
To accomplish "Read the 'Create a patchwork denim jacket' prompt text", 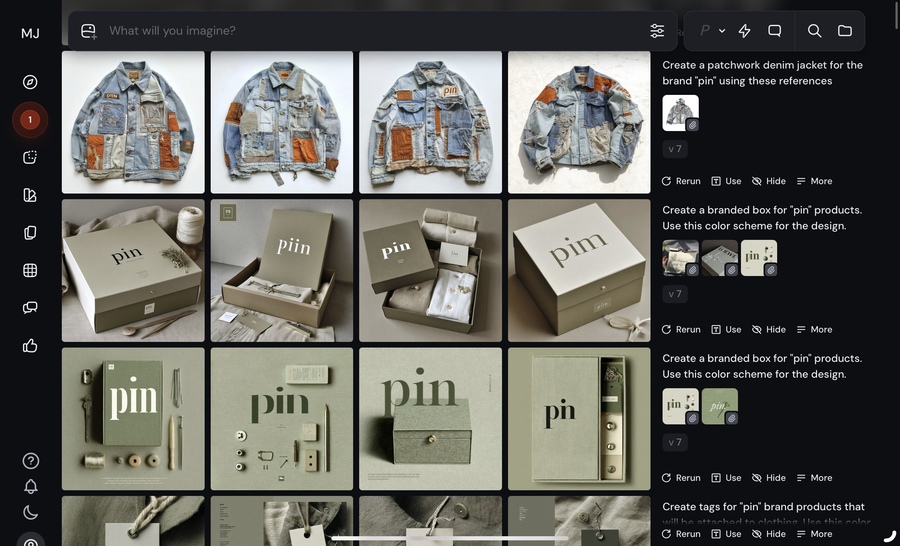I will [762, 73].
